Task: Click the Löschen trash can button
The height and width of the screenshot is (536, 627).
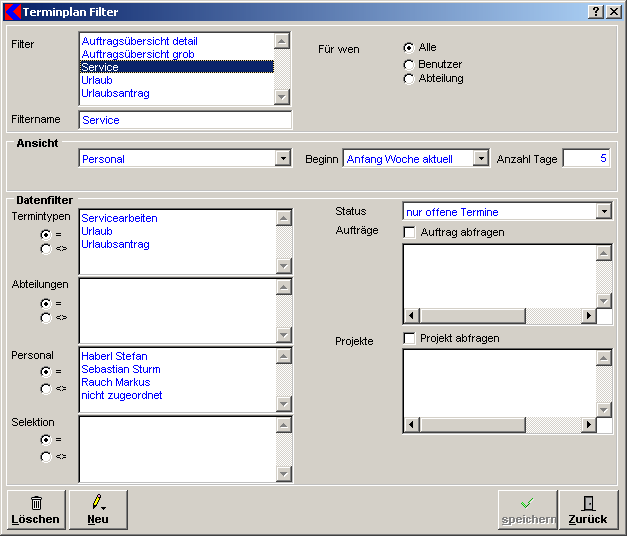Action: [36, 510]
